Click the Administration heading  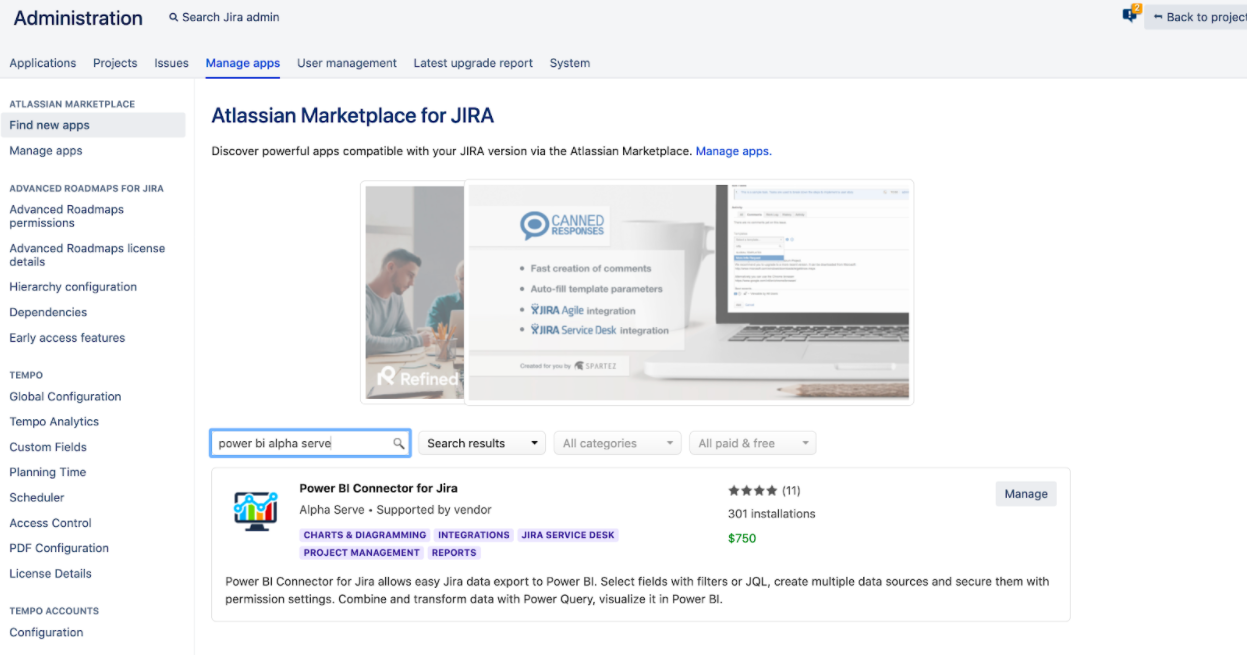tap(78, 18)
